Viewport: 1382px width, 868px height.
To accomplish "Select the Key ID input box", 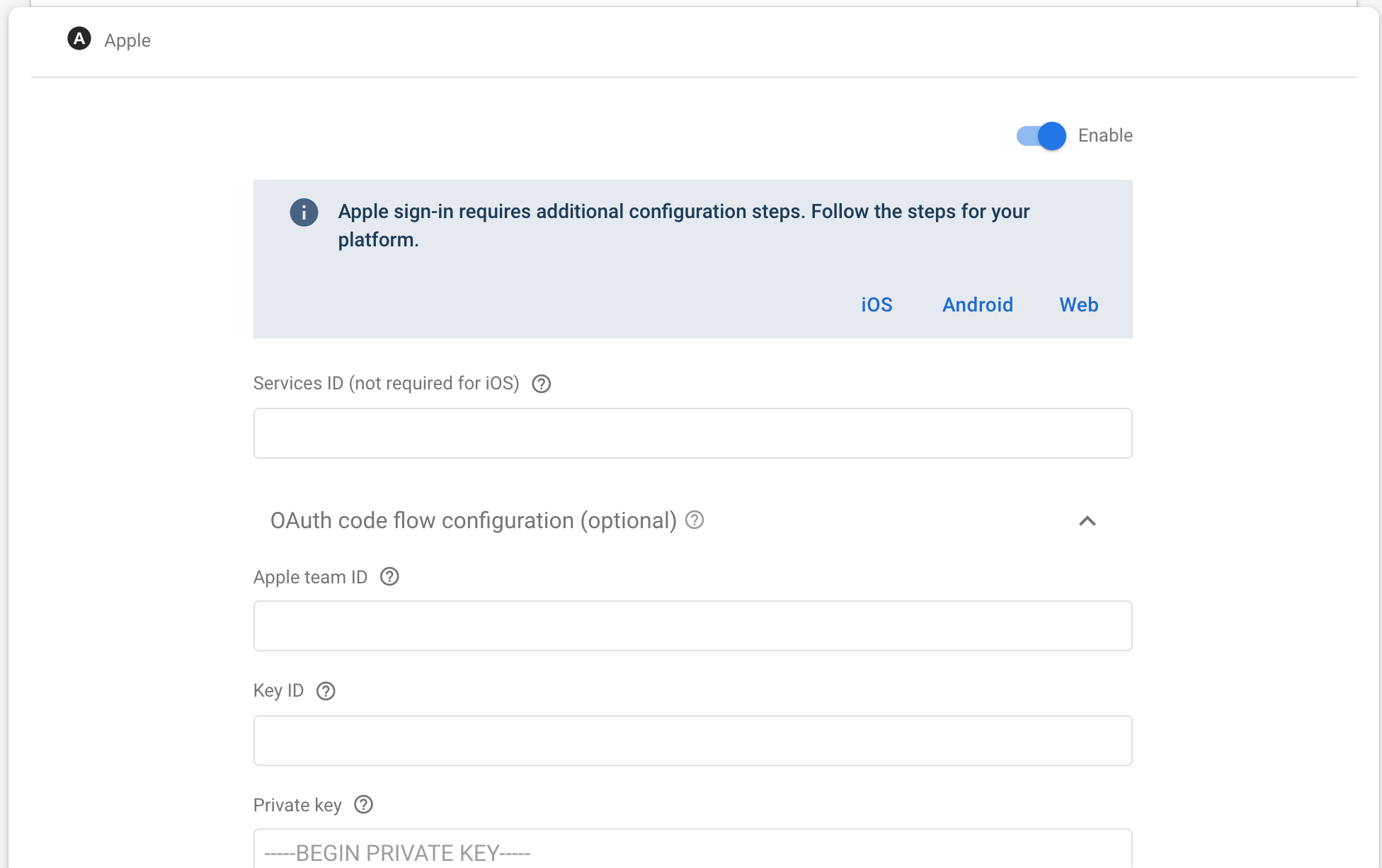I will [692, 741].
